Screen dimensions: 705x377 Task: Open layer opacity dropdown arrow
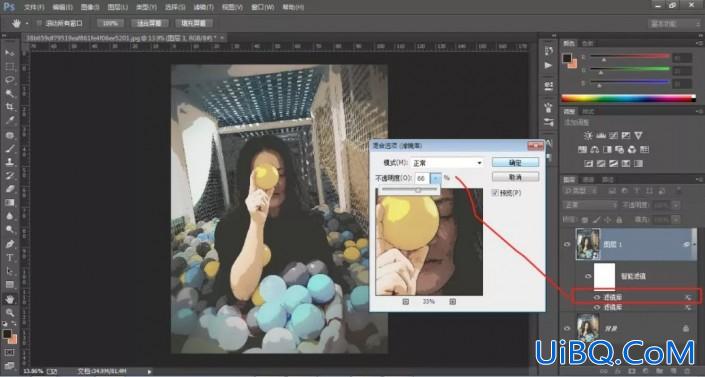[675, 205]
